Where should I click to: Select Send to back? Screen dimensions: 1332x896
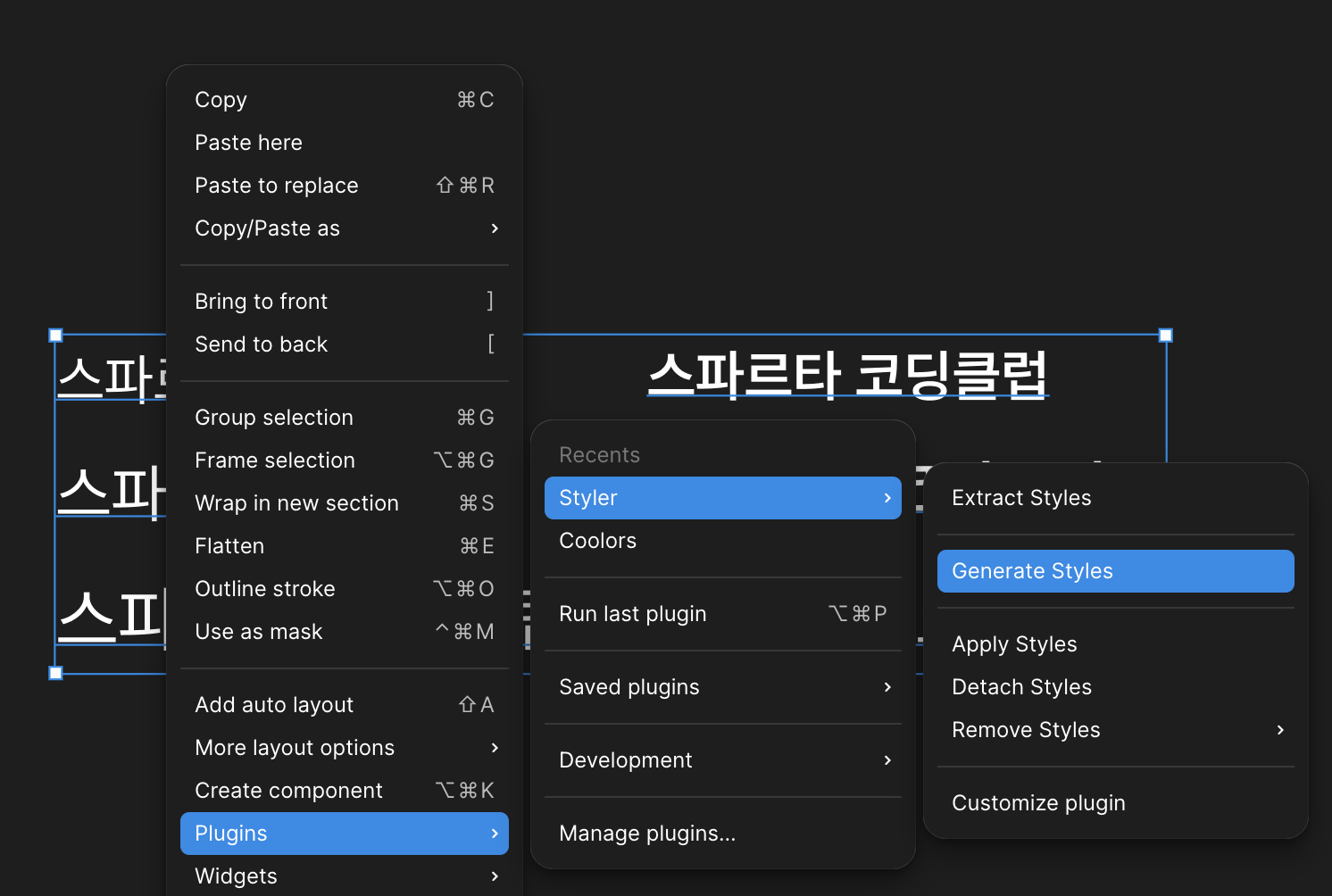point(345,344)
